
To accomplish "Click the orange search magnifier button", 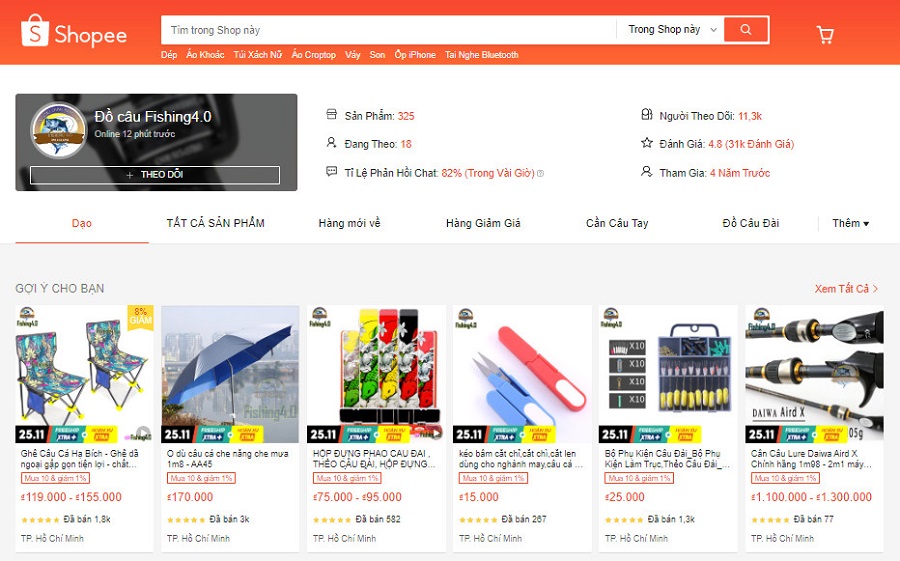I will [x=746, y=29].
